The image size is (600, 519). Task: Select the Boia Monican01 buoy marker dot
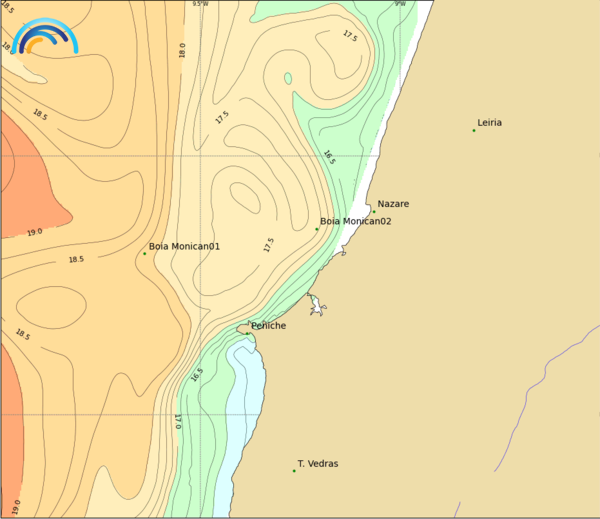pyautogui.click(x=144, y=253)
